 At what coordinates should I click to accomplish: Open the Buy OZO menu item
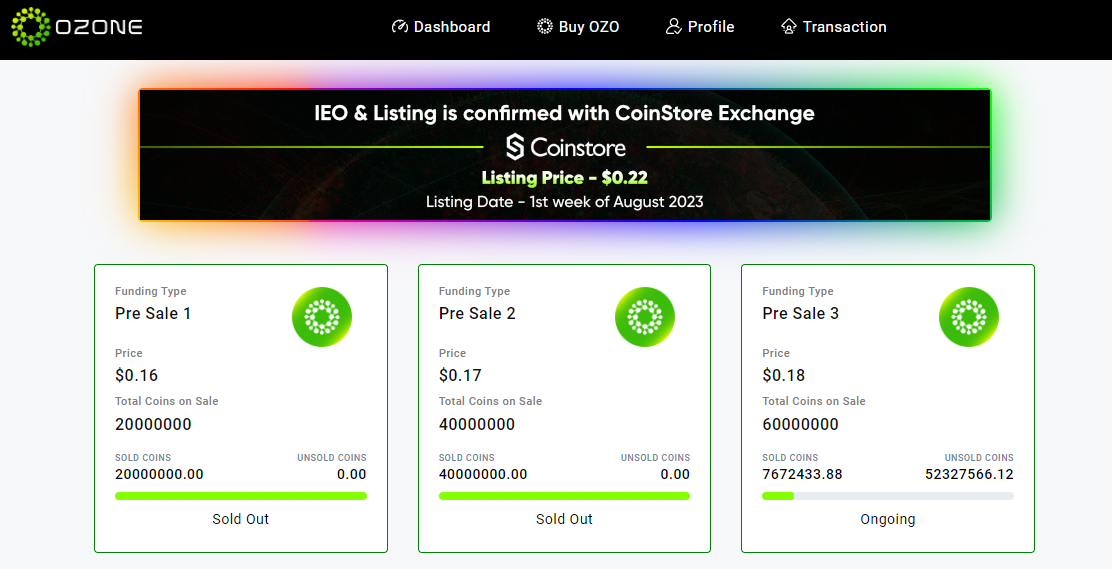pos(578,27)
